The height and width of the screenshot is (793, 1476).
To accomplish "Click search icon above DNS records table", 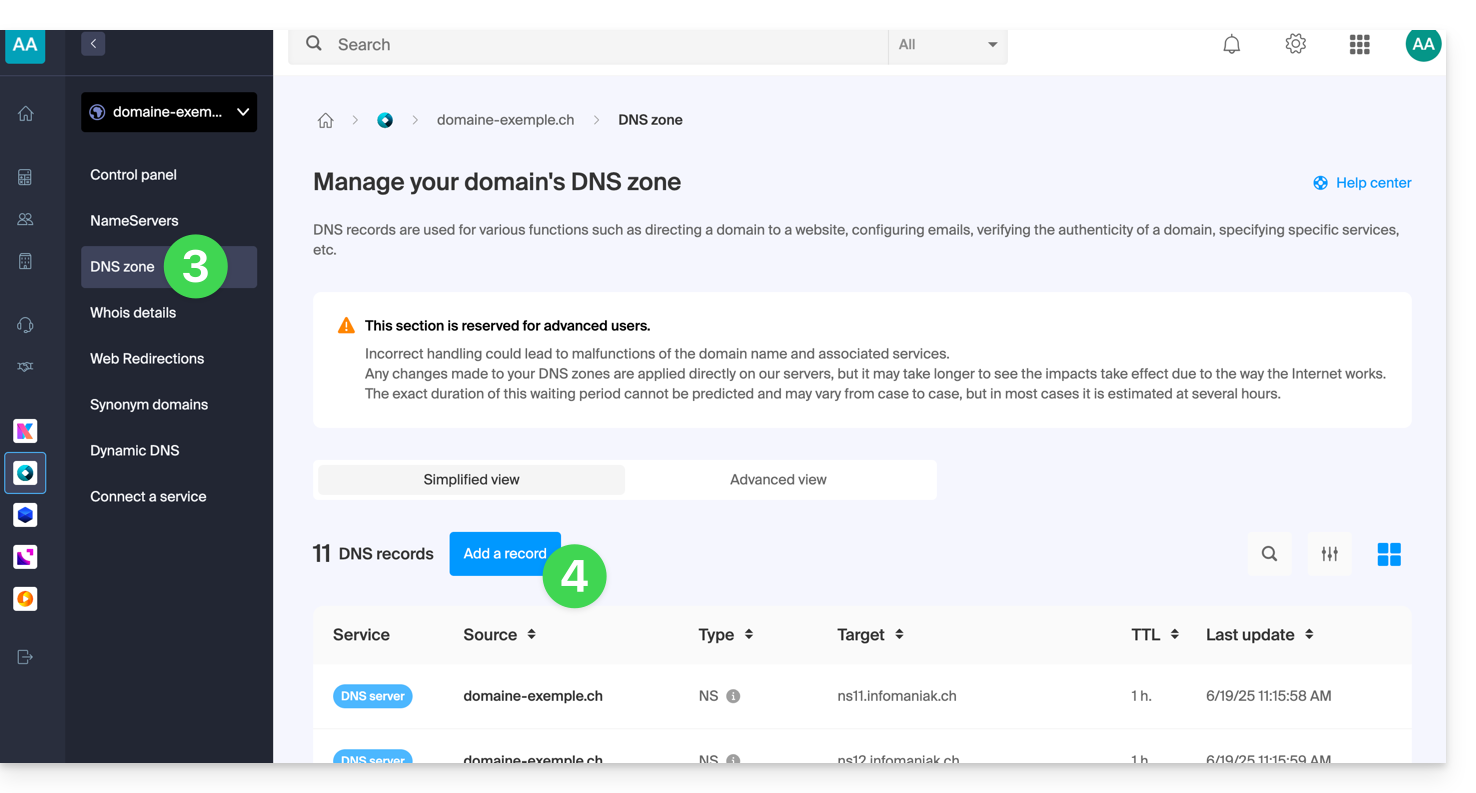I will pos(1269,554).
